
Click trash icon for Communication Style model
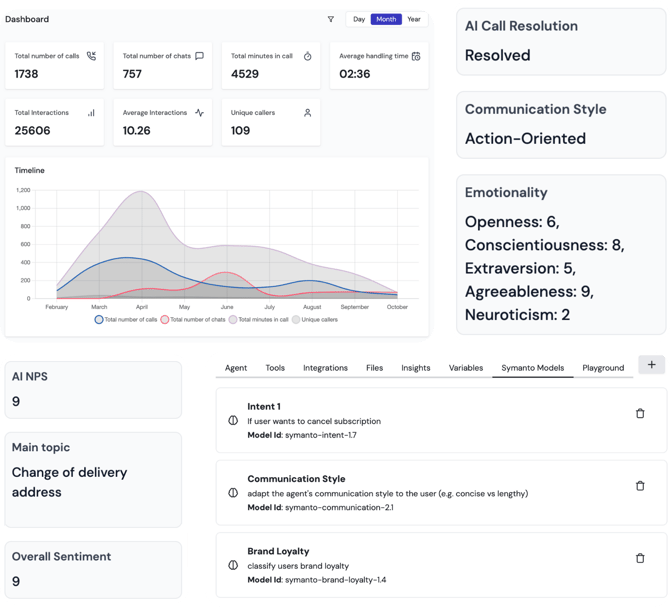click(x=640, y=486)
